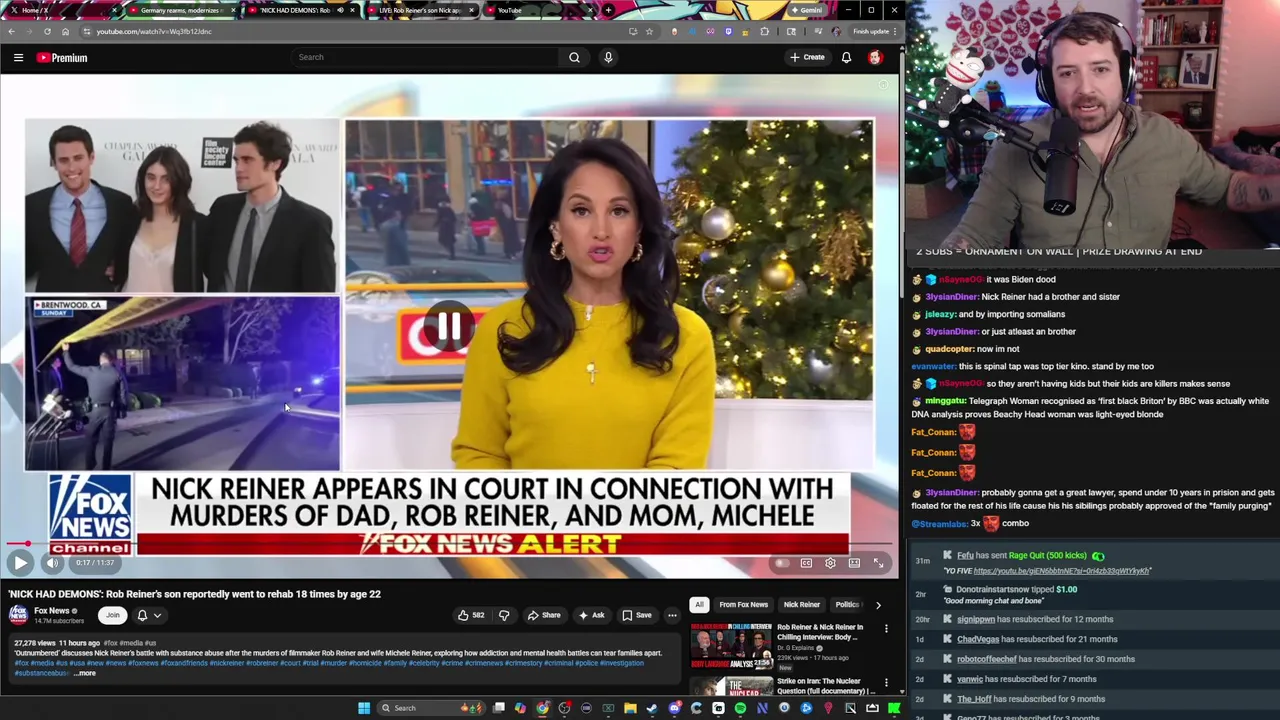This screenshot has height=720, width=1280.
Task: Open options for the Rob Reiner interview video
Action: 886,629
